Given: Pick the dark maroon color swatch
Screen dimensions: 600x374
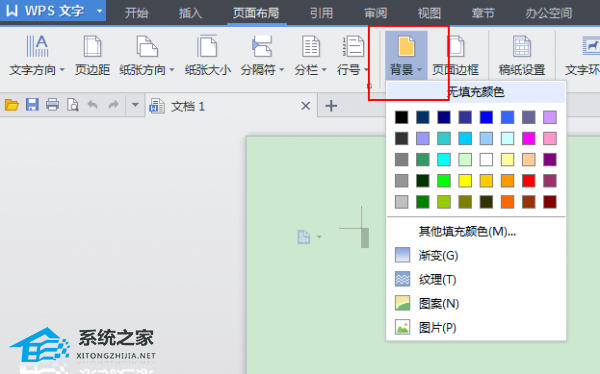Looking at the screenshot, I should tap(550, 202).
